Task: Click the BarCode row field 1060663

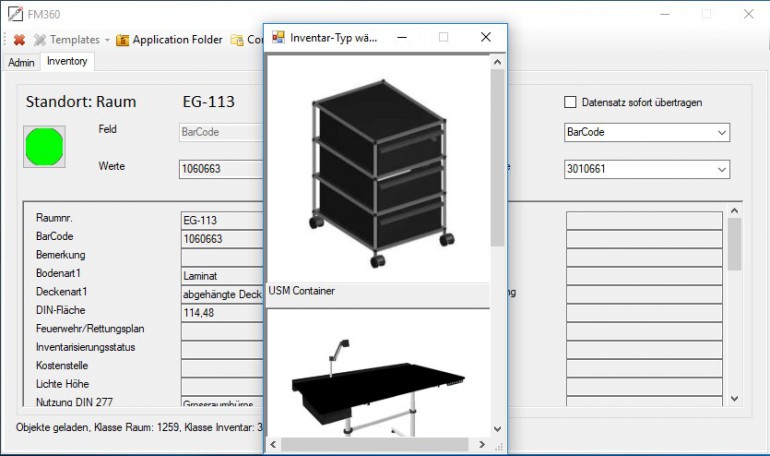Action: (222, 239)
